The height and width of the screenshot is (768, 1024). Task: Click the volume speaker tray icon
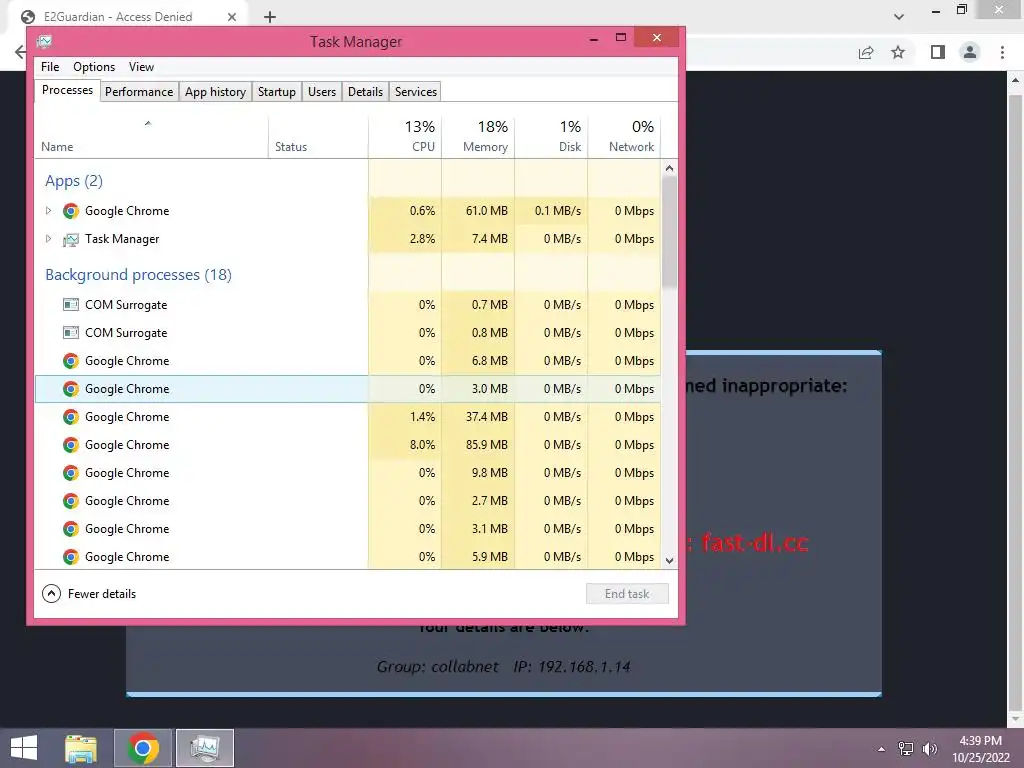point(930,749)
